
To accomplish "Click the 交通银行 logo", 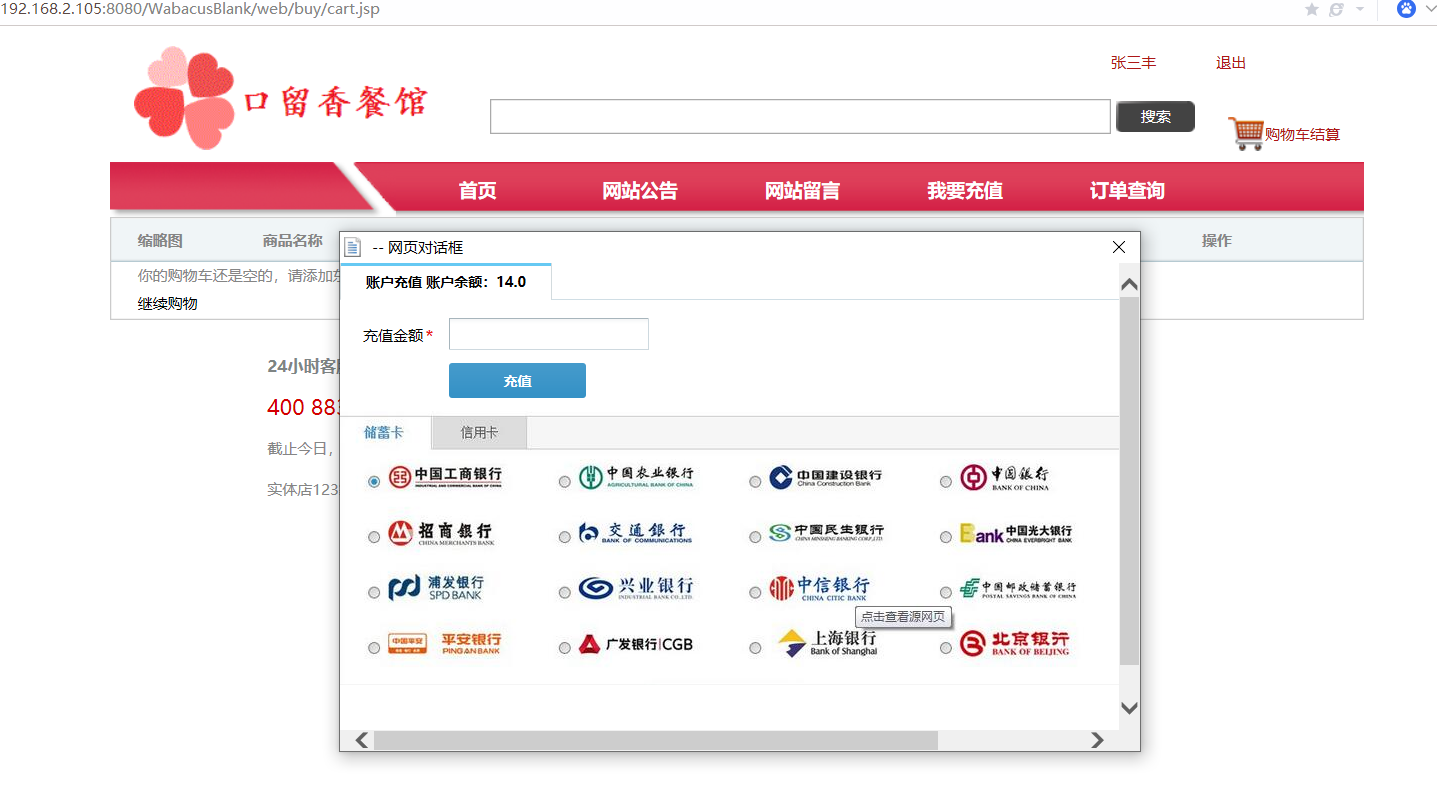I will pos(635,533).
